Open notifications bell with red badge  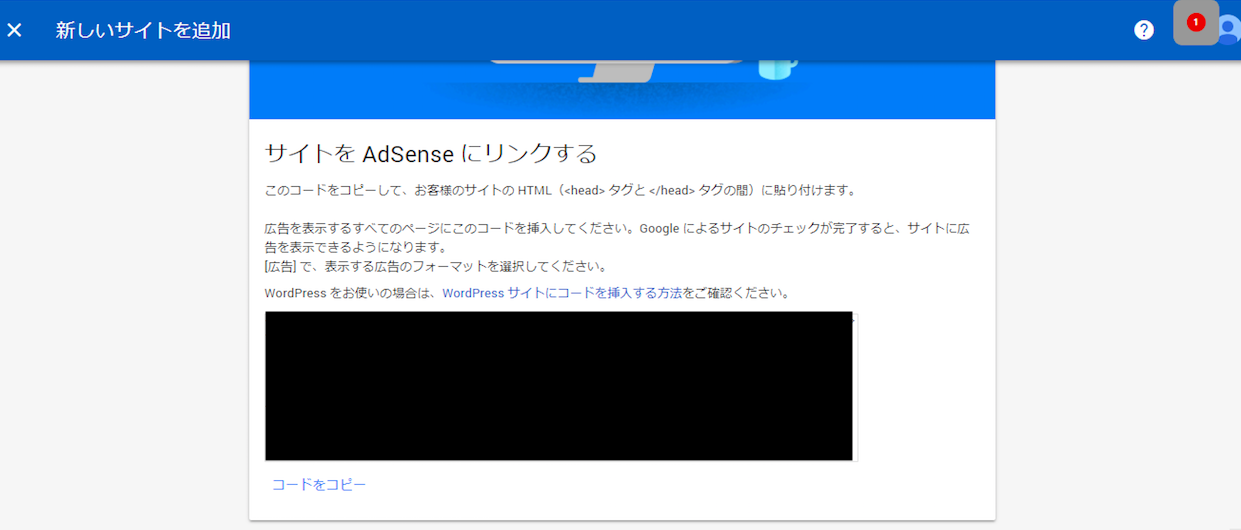[x=1196, y=23]
